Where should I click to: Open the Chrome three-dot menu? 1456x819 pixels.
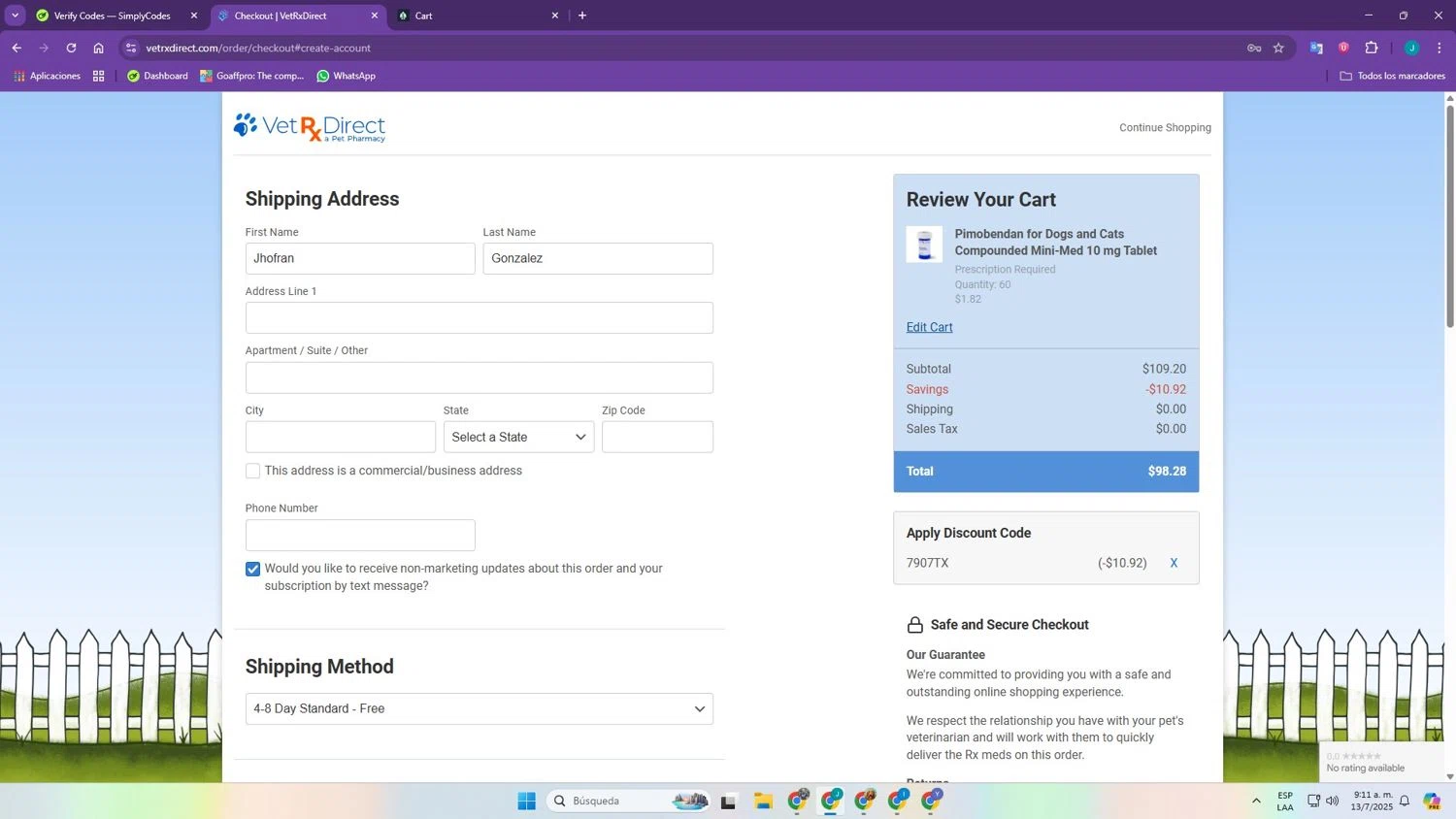(x=1439, y=48)
